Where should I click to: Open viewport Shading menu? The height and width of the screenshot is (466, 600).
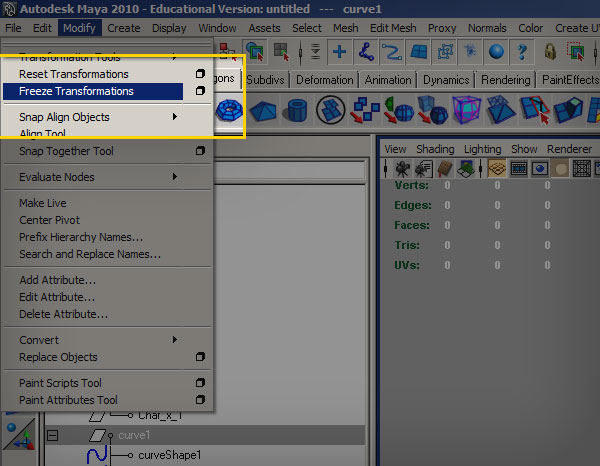point(435,149)
